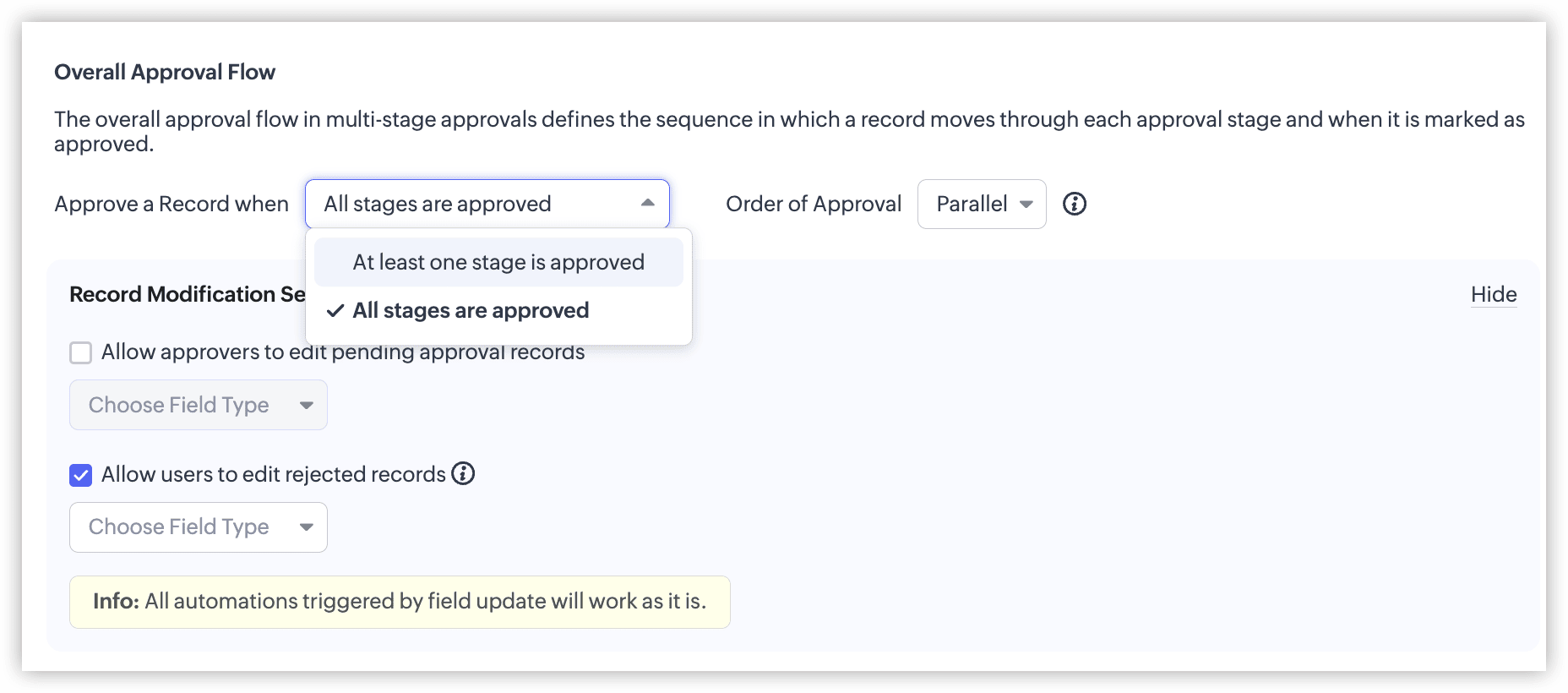Click arrow of second Choose Field Type
Screen dimensions: 1568x693
click(307, 527)
